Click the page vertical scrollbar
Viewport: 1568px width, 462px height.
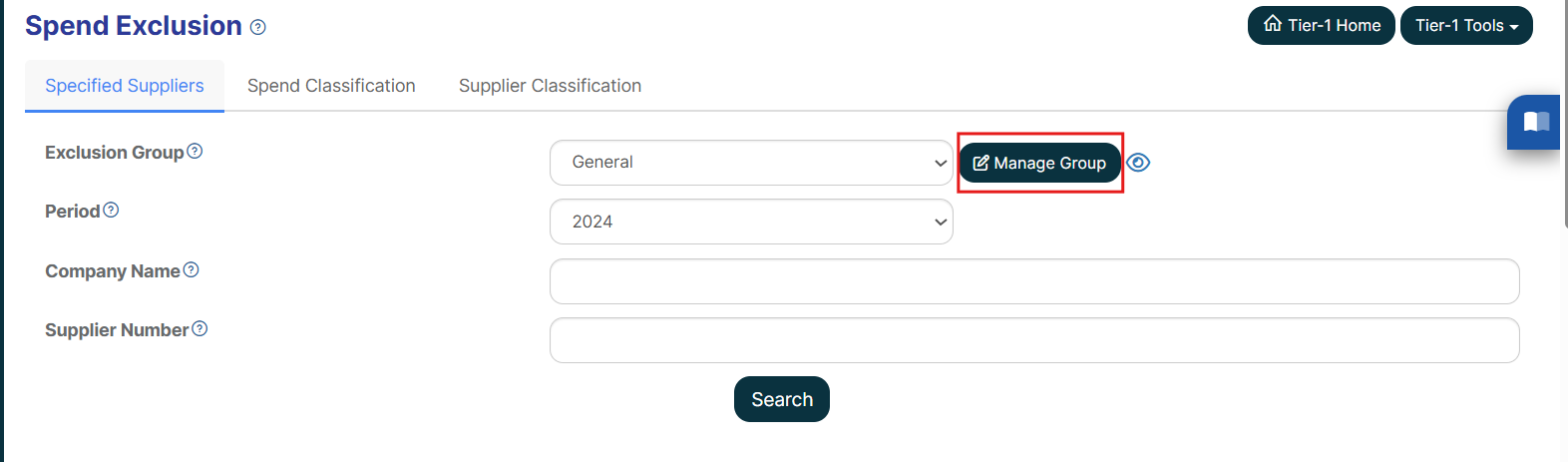click(1564, 115)
